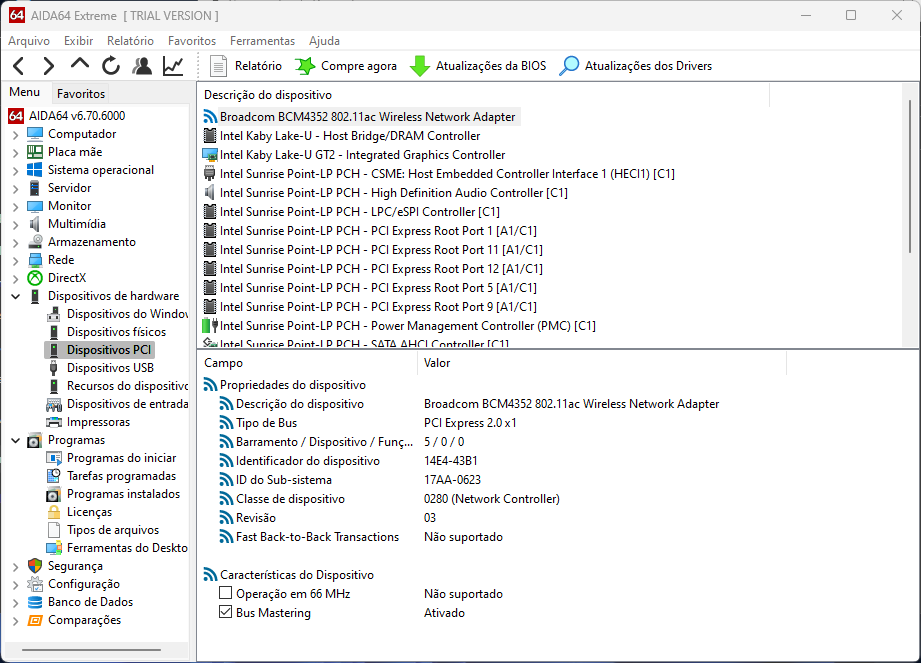
Task: Select the DirectX Xbox icon
Action: coord(35,278)
